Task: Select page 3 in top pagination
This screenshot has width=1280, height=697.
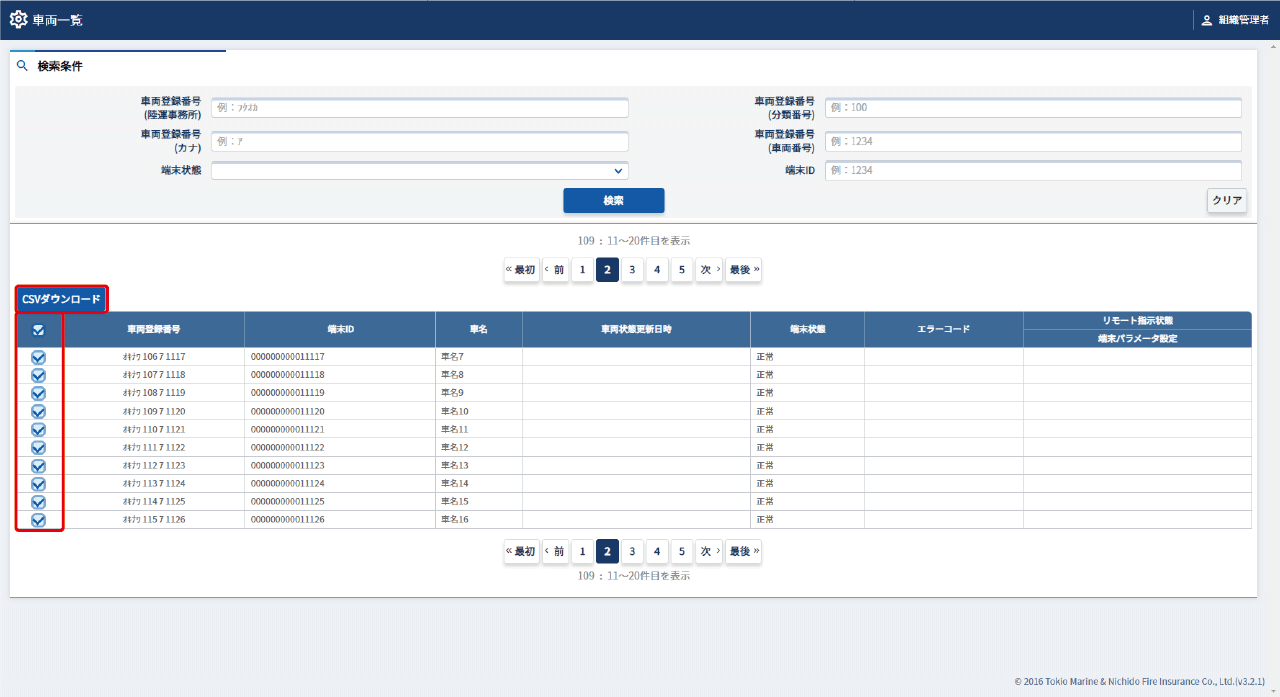Action: [x=632, y=270]
